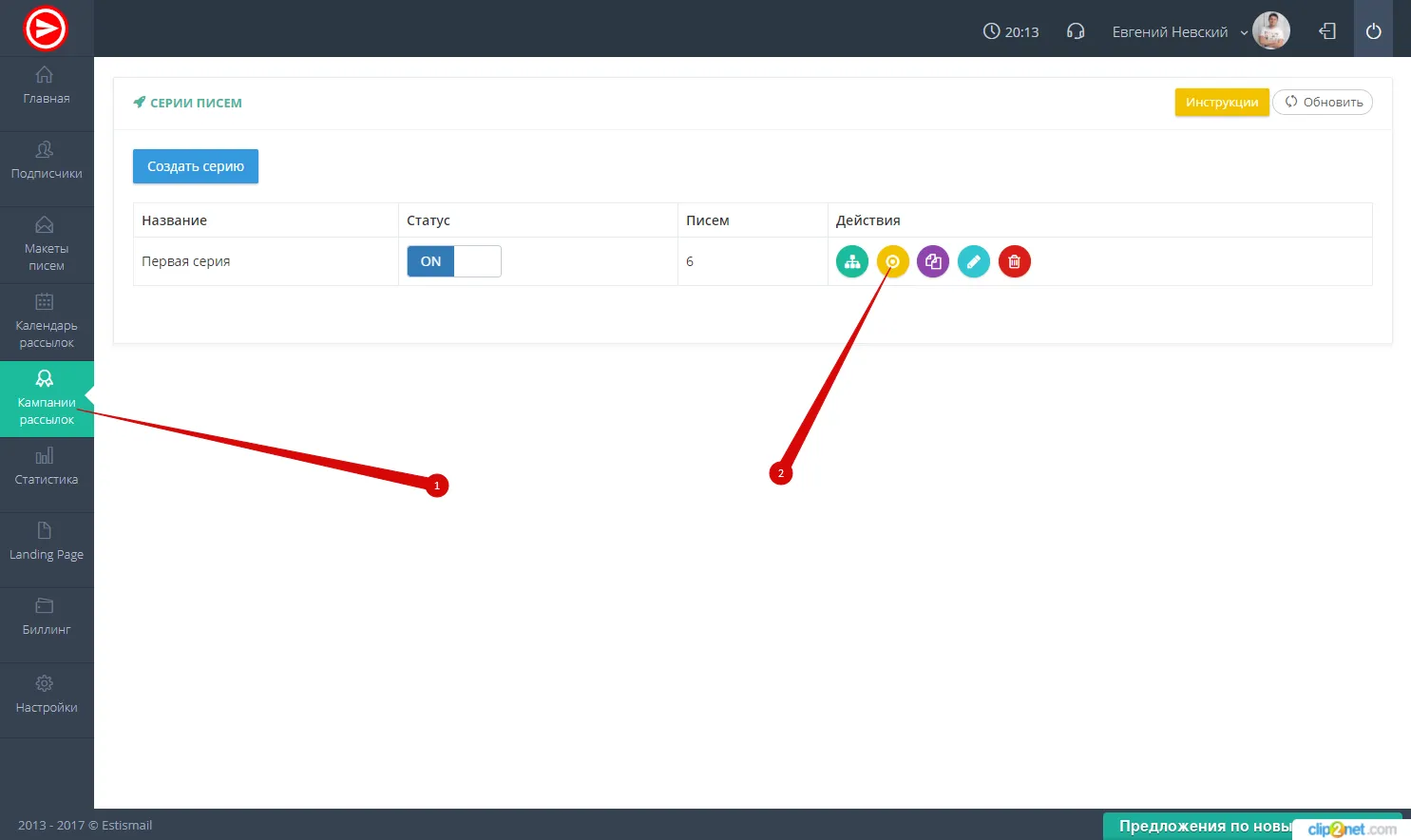Click the logout arrow icon beside avatar
This screenshot has height=840, width=1411.
coord(1327,31)
